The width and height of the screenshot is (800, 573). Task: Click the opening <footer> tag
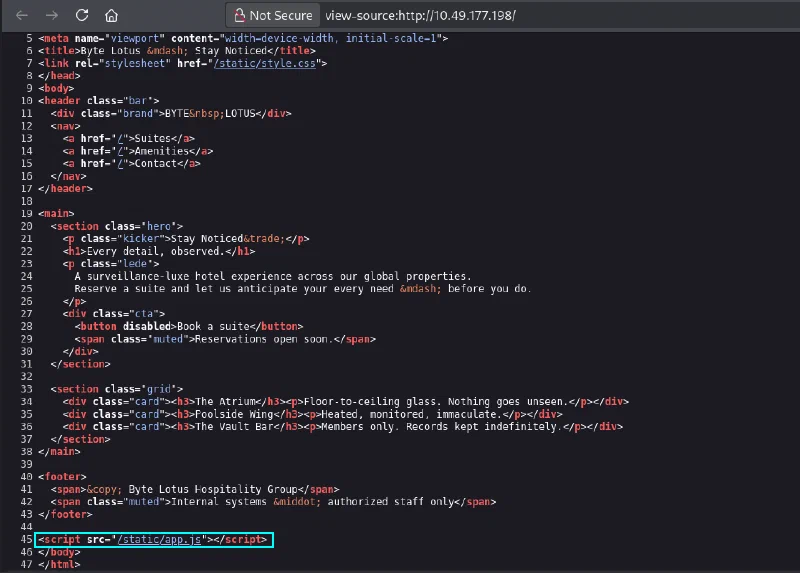[62, 477]
